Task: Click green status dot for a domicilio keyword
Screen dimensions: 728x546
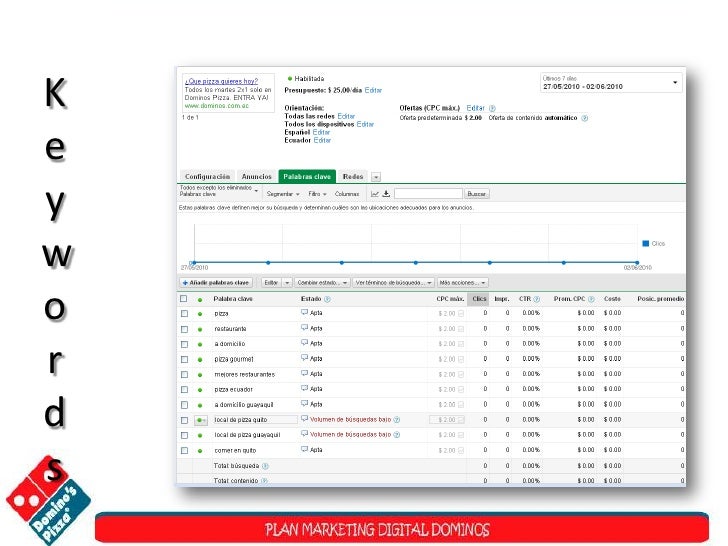Action: [200, 344]
